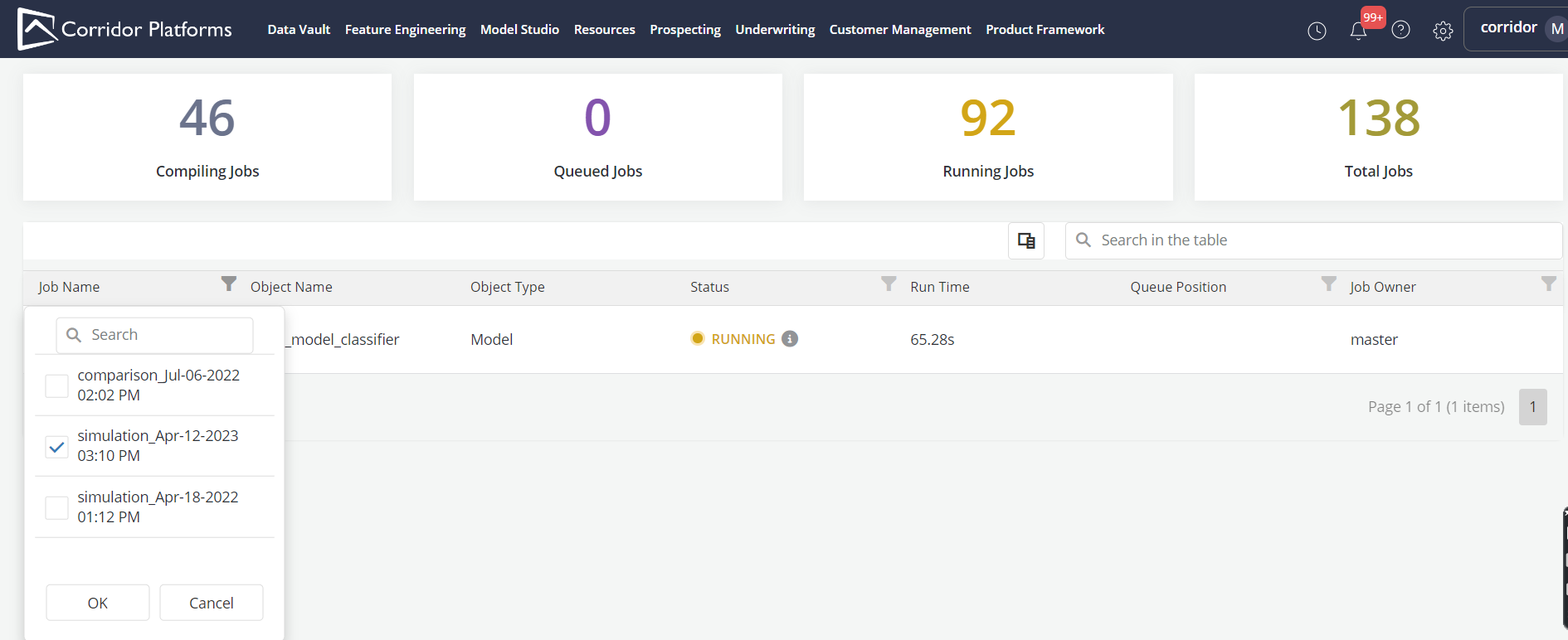The width and height of the screenshot is (1568, 640).
Task: Check the comparison_Jul-06-2022 checkbox
Action: point(56,385)
